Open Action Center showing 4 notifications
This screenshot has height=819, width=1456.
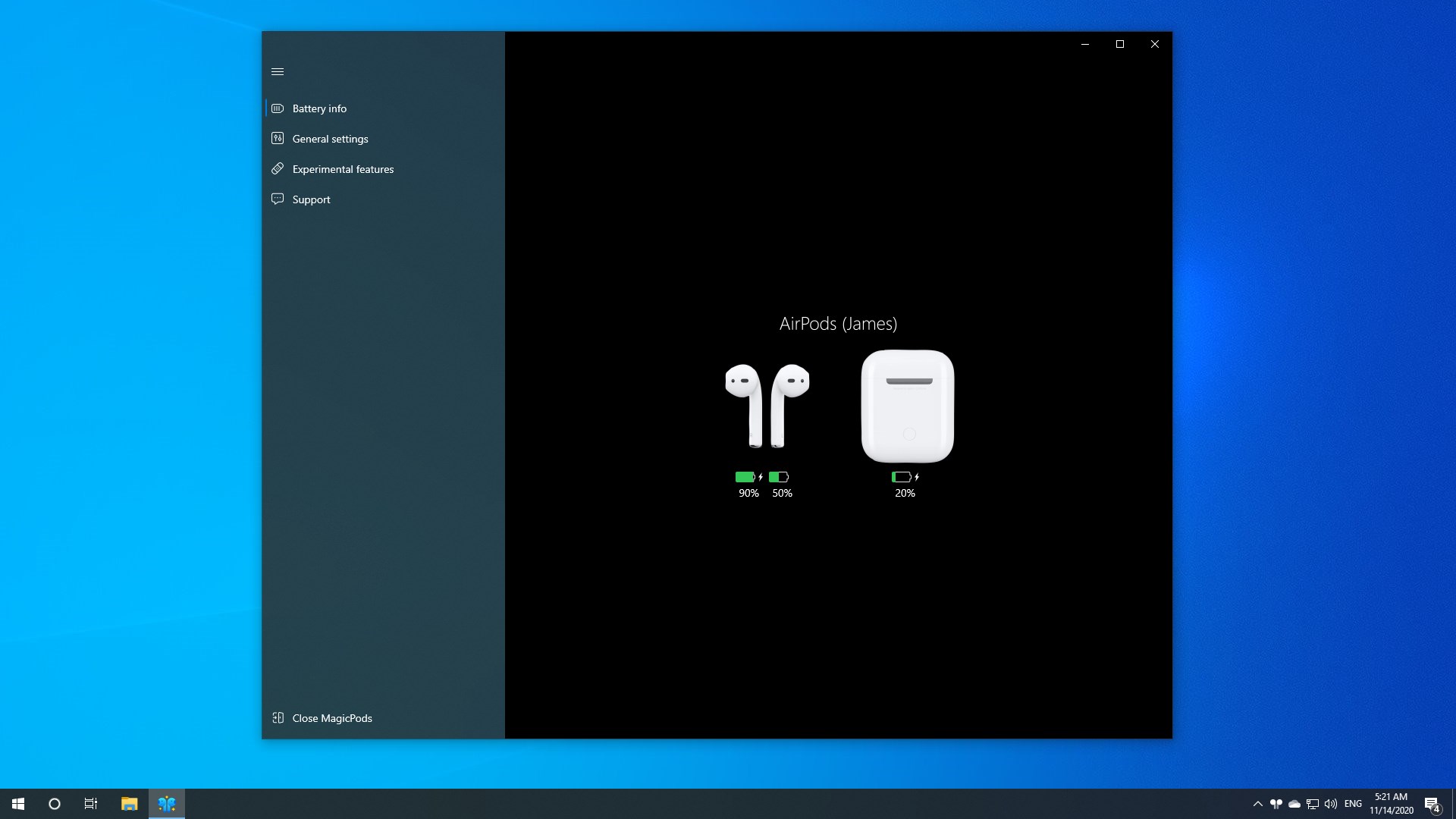pos(1432,804)
